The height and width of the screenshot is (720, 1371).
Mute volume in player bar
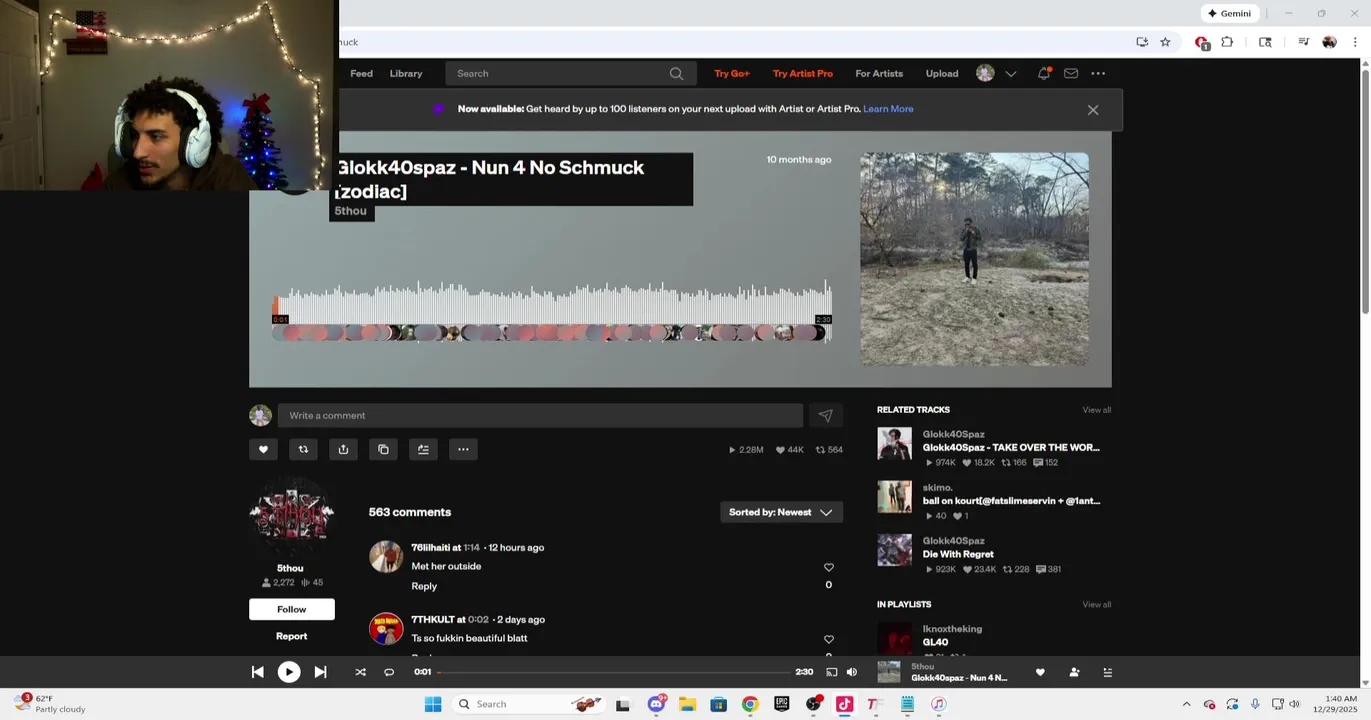[852, 672]
